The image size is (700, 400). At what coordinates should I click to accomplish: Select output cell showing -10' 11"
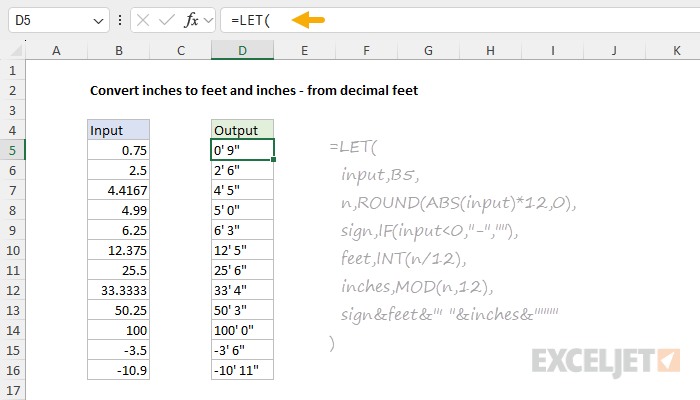(x=242, y=371)
